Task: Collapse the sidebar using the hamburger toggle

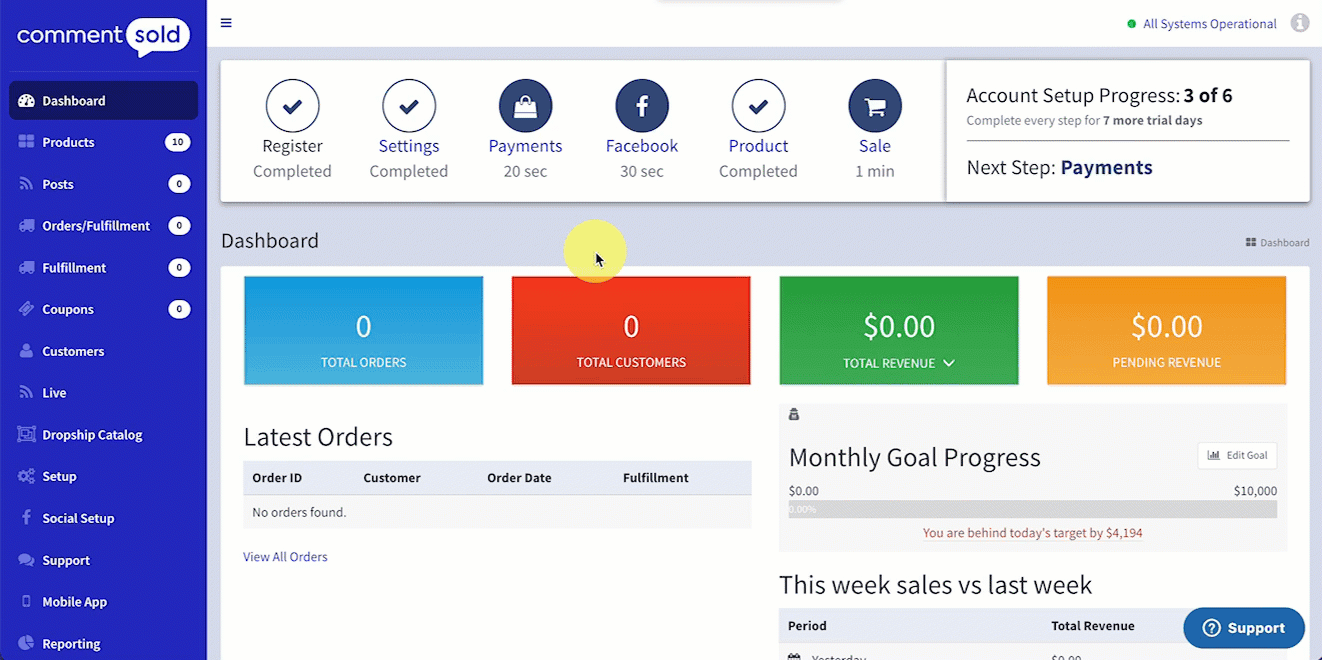Action: click(x=226, y=22)
